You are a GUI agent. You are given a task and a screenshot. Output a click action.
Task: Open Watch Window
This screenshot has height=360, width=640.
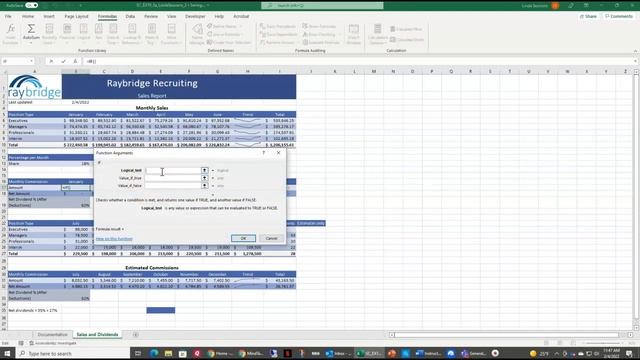point(353,33)
